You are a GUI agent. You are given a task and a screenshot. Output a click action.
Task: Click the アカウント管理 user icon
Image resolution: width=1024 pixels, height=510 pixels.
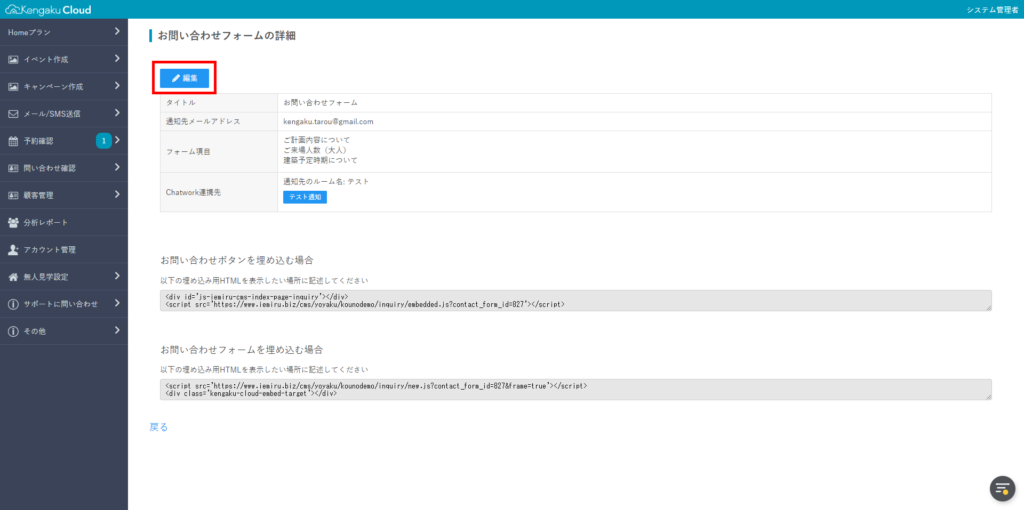pyautogui.click(x=13, y=249)
